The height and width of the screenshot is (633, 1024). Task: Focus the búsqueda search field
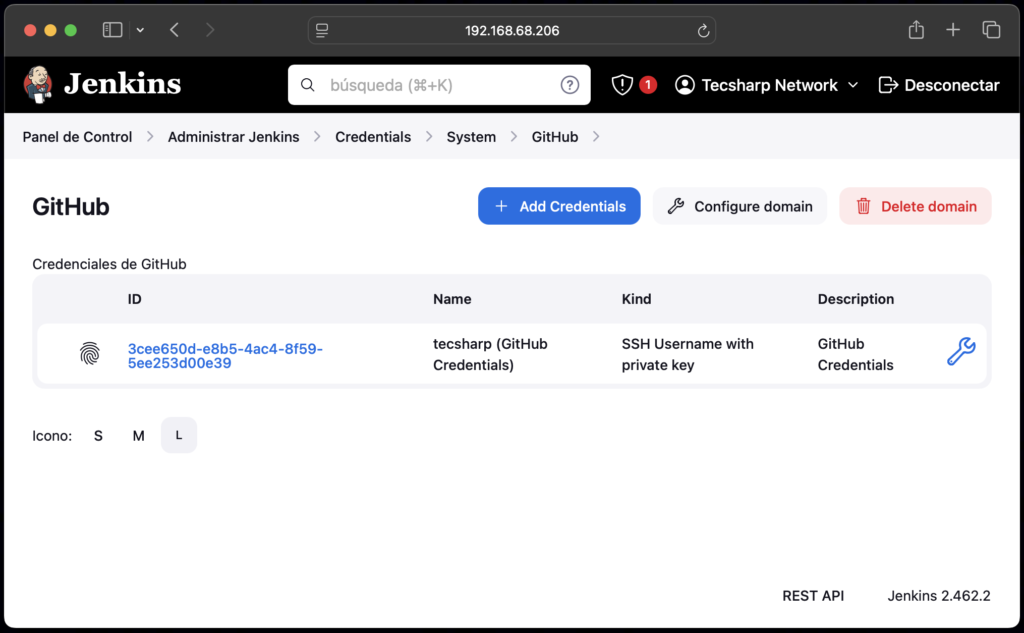tap(440, 85)
